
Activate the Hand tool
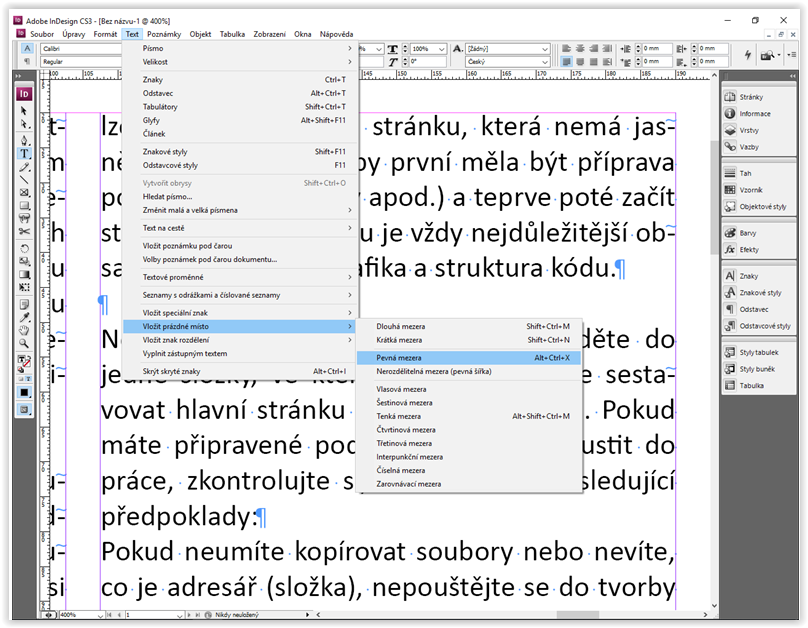tap(24, 330)
